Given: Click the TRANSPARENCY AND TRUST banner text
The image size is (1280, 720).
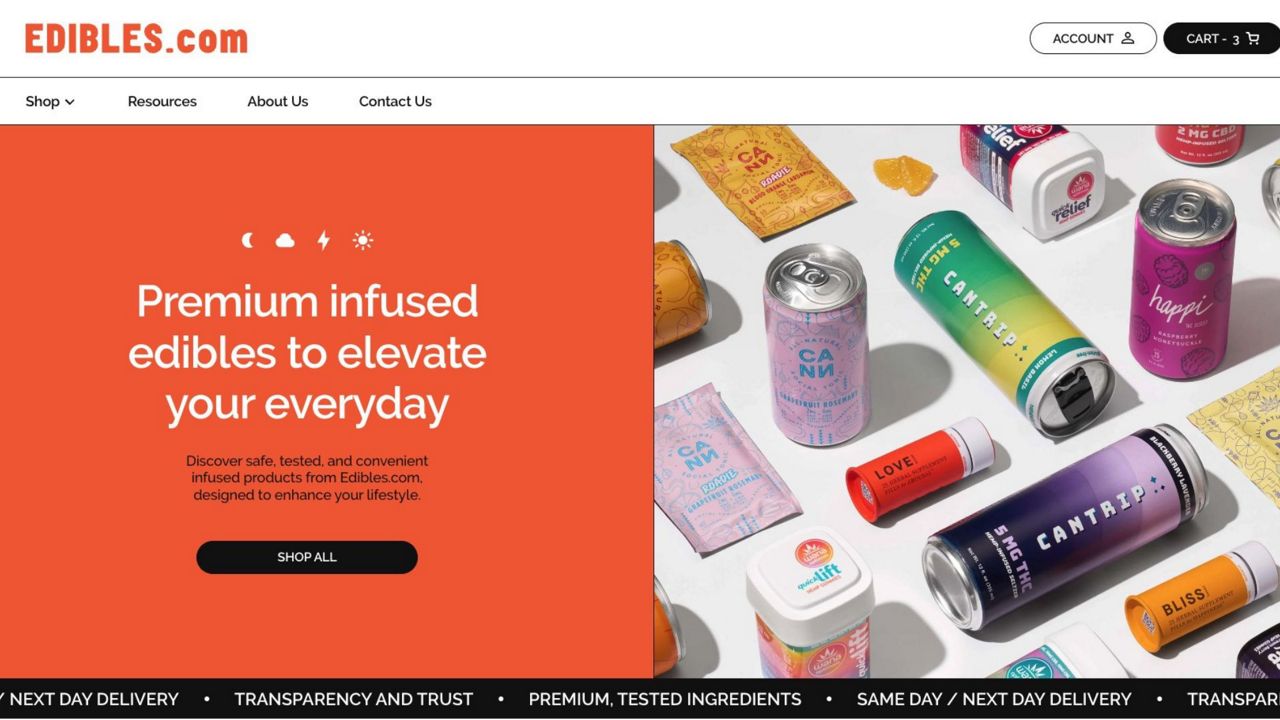Looking at the screenshot, I should coord(354,699).
